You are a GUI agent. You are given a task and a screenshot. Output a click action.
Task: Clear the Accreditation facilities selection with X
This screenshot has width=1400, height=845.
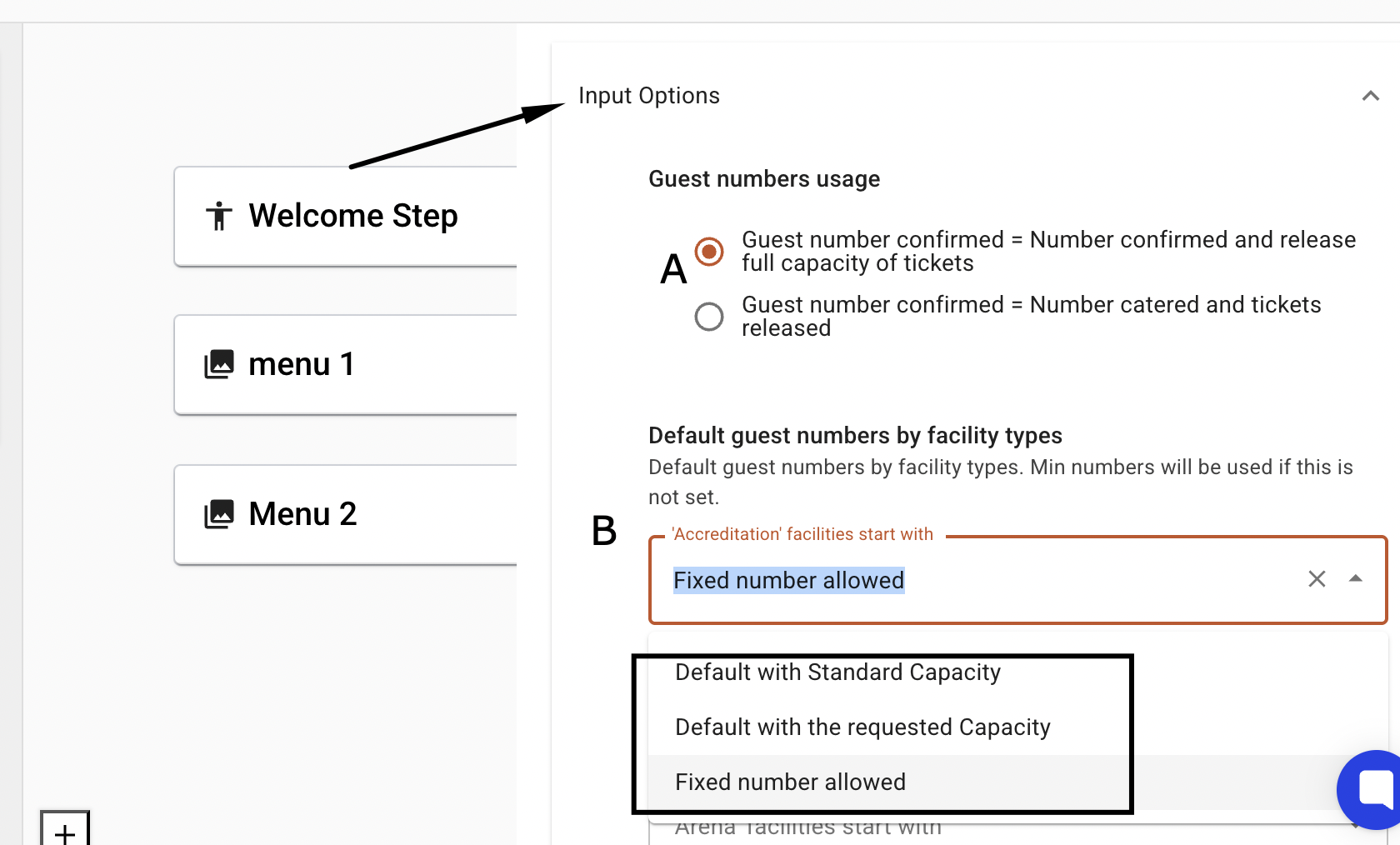click(1317, 579)
